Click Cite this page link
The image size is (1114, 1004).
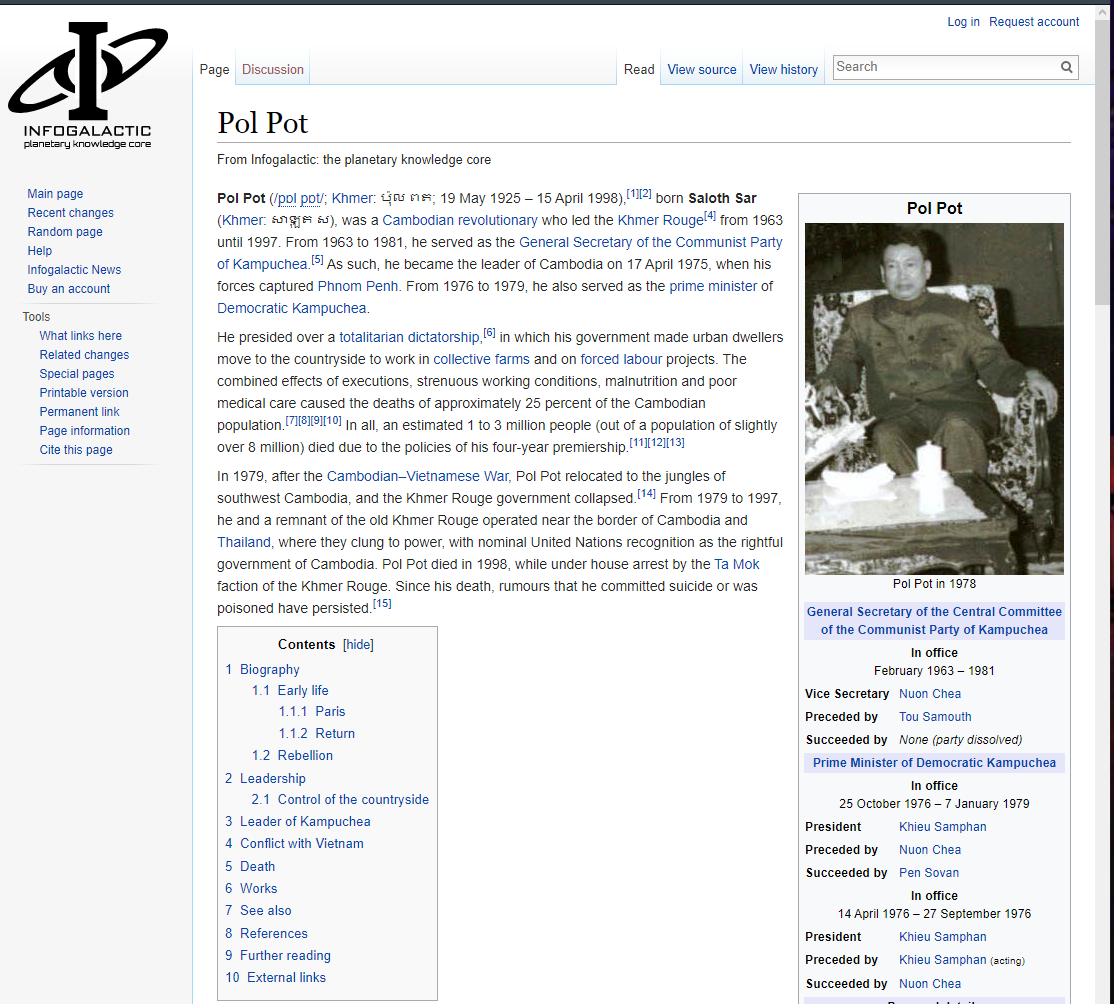[x=76, y=450]
